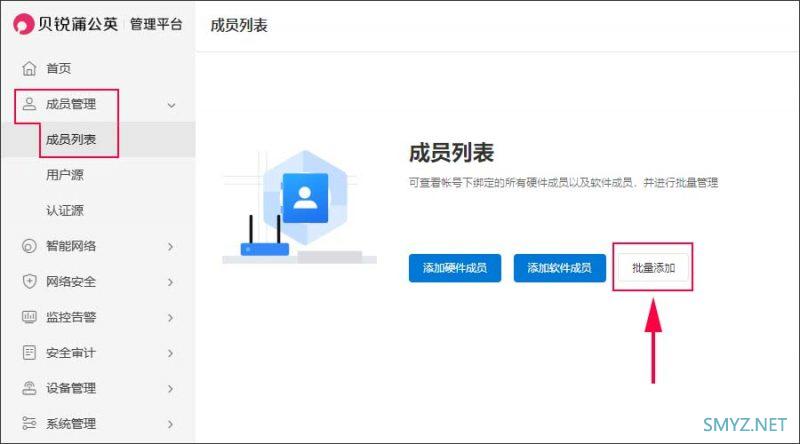Click the 智能网络 sidebar icon
This screenshot has width=800, height=444.
pyautogui.click(x=28, y=246)
